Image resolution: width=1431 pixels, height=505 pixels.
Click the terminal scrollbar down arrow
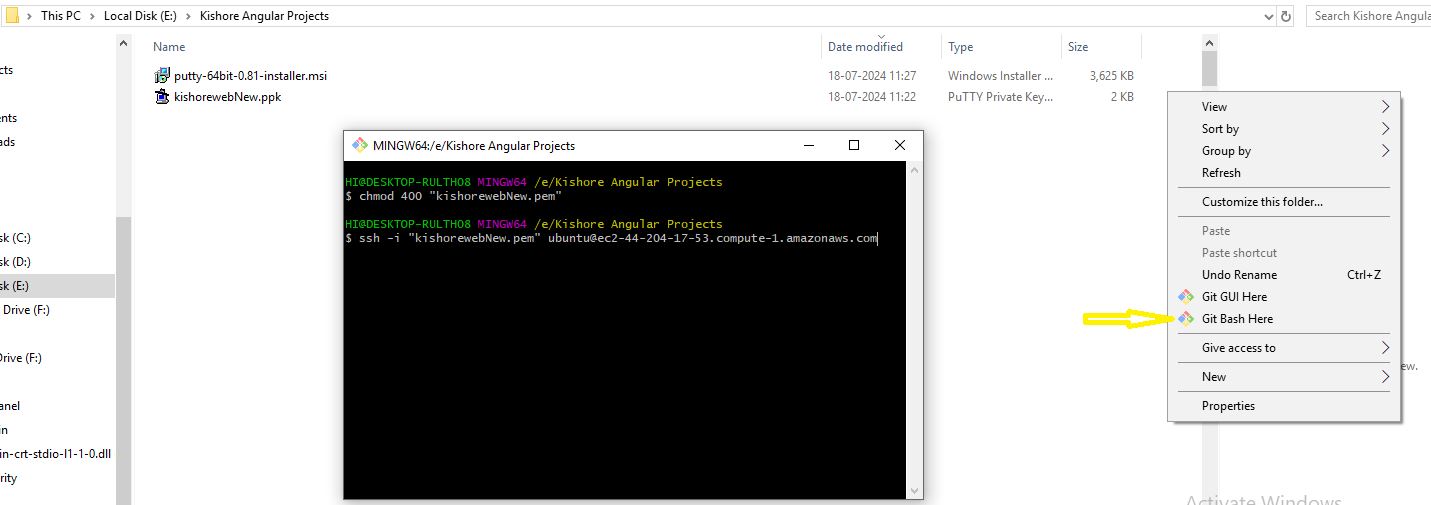click(914, 490)
